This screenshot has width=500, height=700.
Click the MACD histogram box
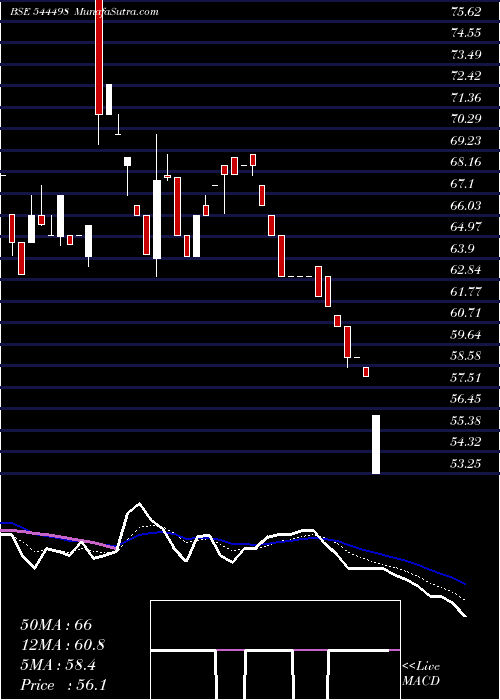(x=275, y=650)
